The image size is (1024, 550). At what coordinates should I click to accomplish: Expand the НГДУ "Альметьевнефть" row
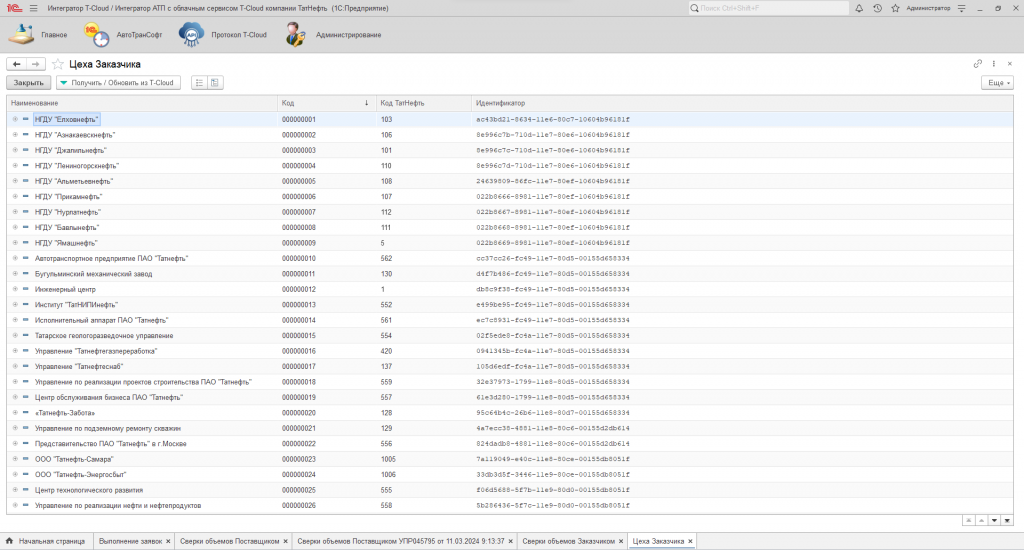[15, 181]
